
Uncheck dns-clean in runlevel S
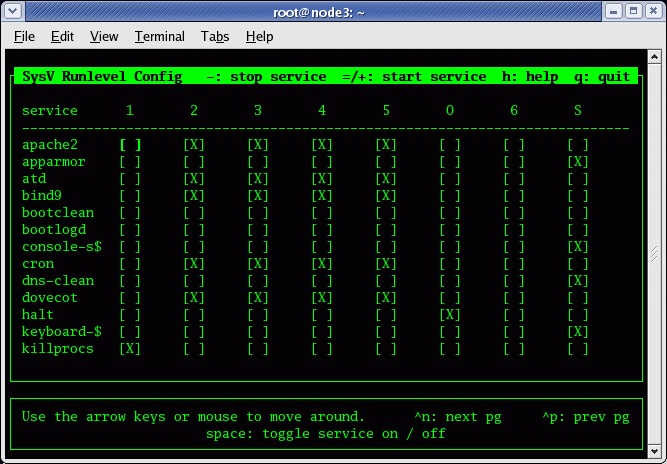tap(578, 281)
